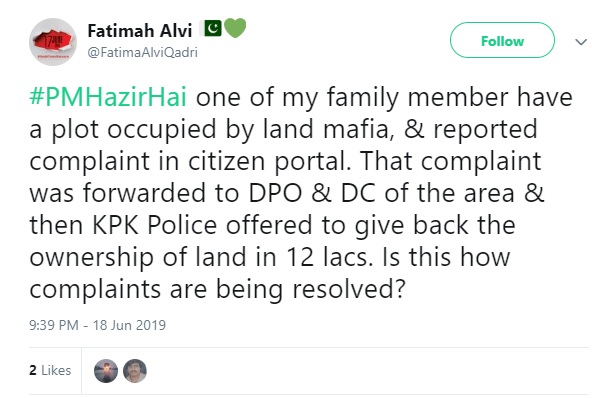
Task: Follow Fatimah Alvi's account
Action: tap(502, 40)
